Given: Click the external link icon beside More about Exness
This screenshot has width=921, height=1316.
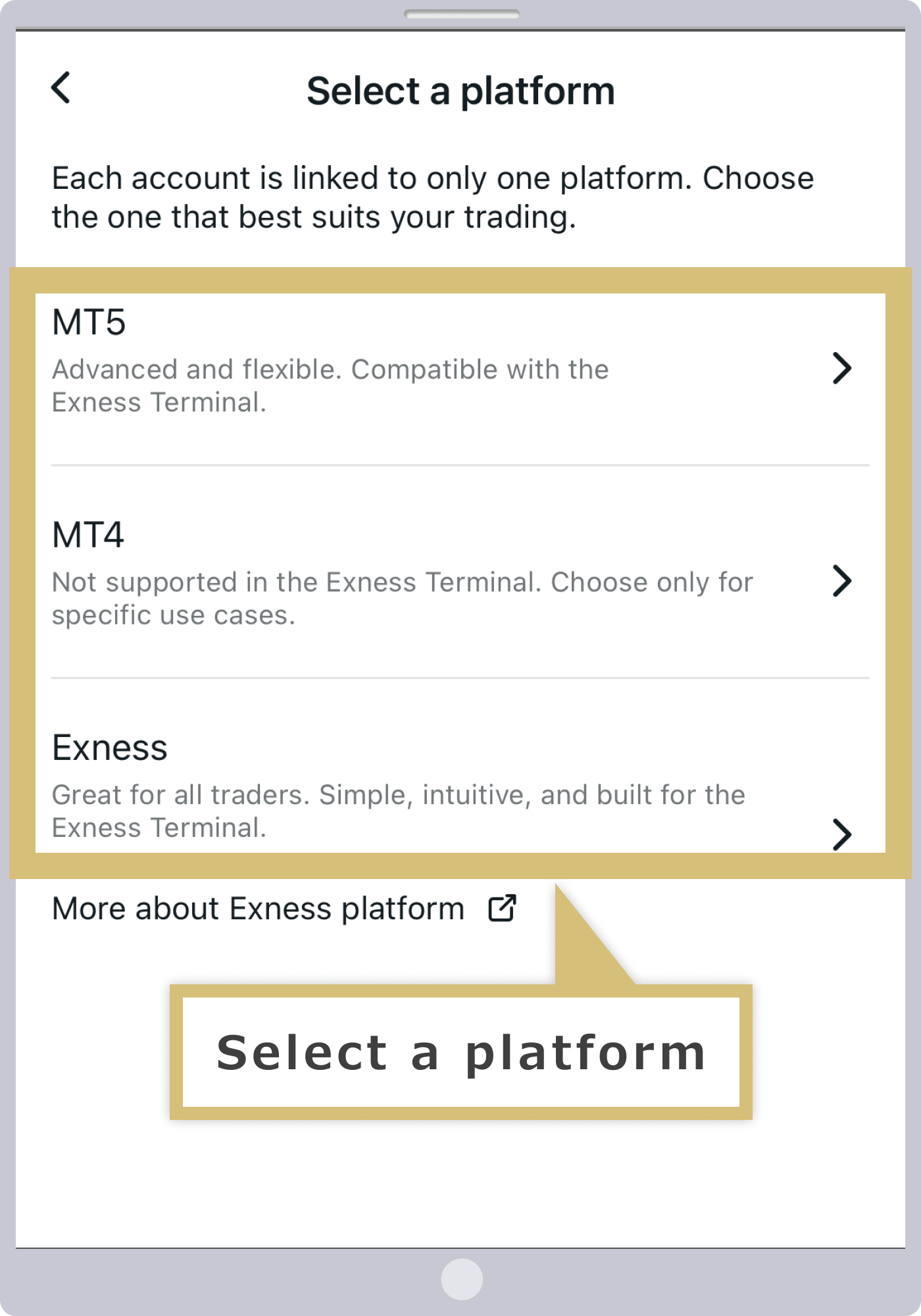Looking at the screenshot, I should [502, 908].
